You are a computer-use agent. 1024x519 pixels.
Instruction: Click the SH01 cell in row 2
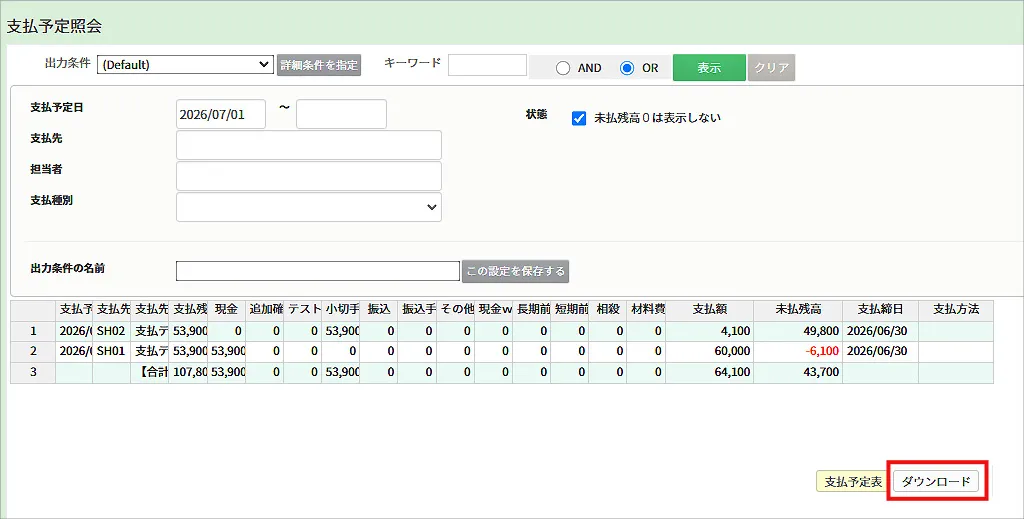point(112,351)
